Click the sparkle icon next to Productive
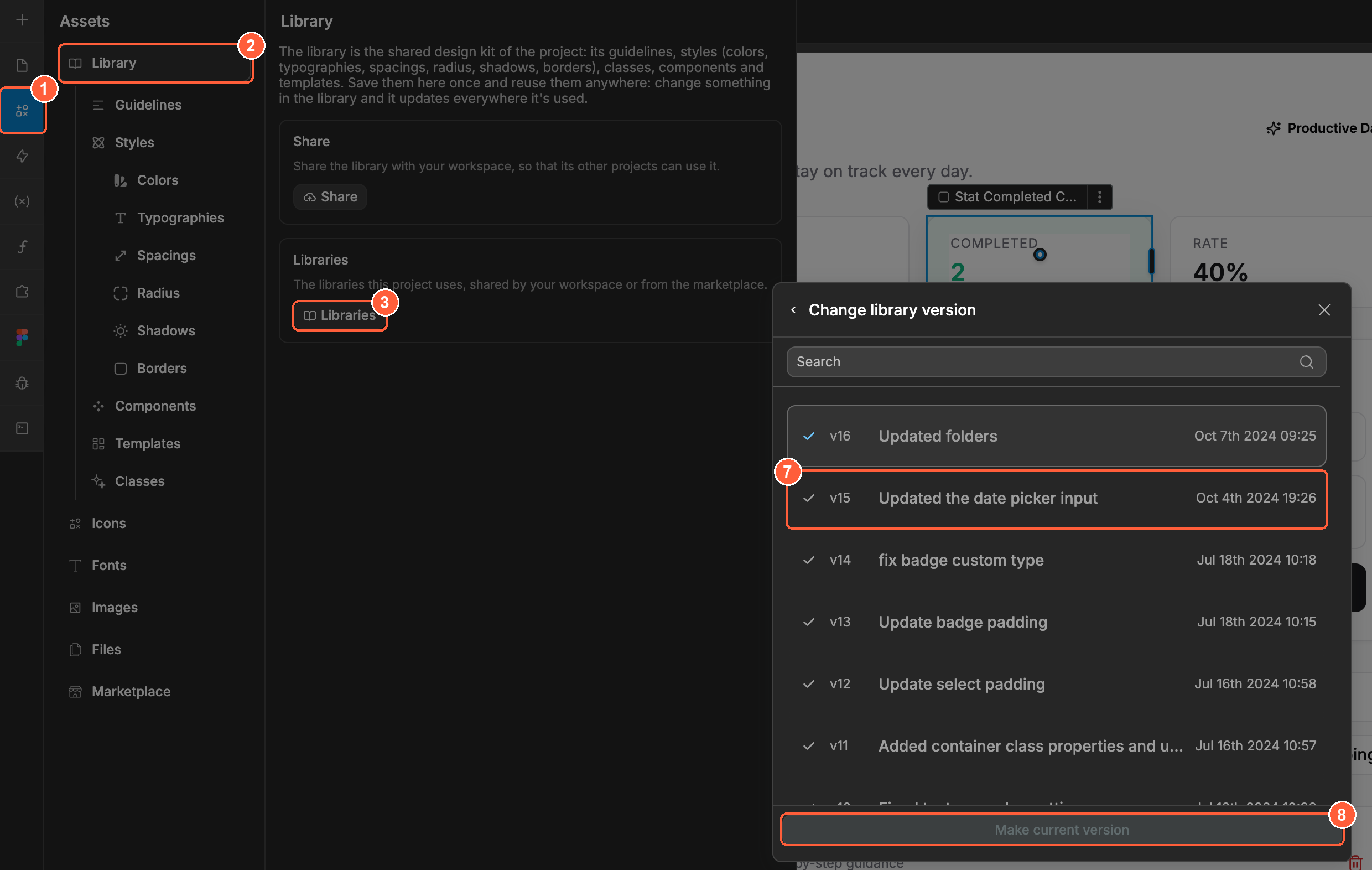Image resolution: width=1372 pixels, height=870 pixels. (1274, 128)
